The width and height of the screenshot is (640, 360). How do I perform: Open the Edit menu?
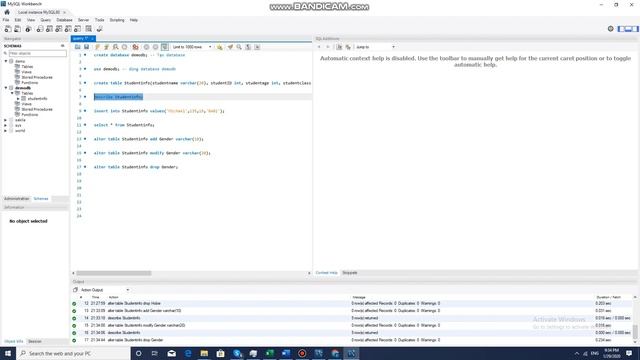tap(18, 20)
